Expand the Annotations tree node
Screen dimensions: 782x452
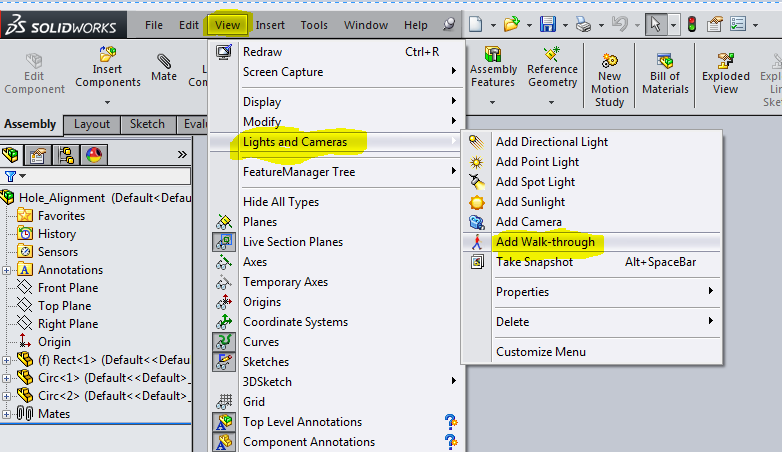point(8,270)
